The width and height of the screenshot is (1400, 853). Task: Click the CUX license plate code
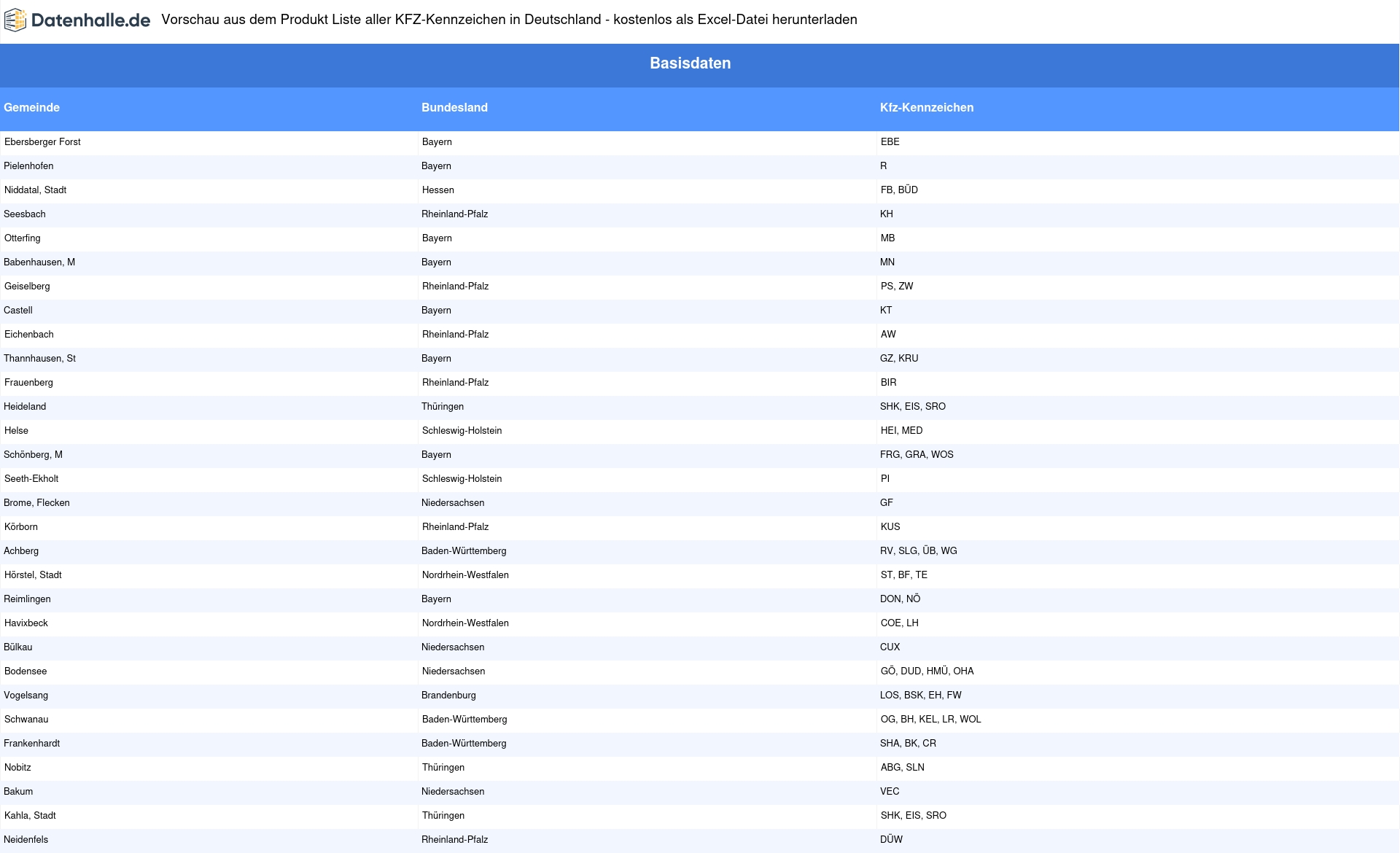click(x=890, y=647)
